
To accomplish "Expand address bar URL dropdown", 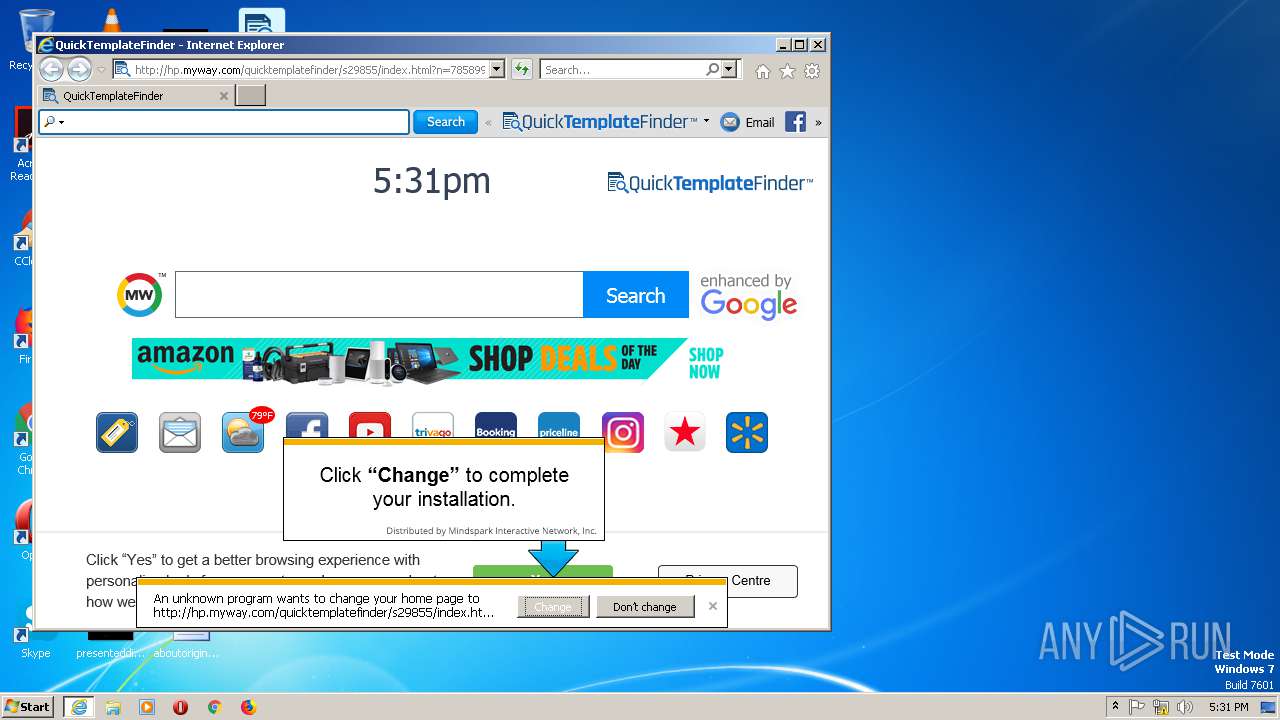I will pyautogui.click(x=497, y=69).
